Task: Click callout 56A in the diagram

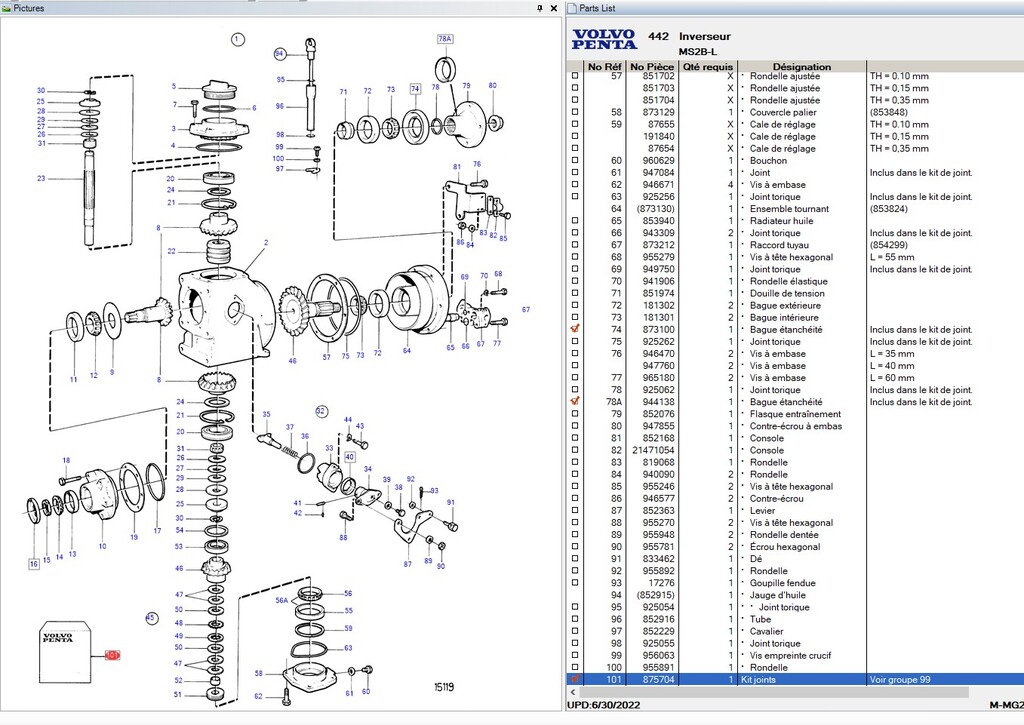Action: click(281, 600)
